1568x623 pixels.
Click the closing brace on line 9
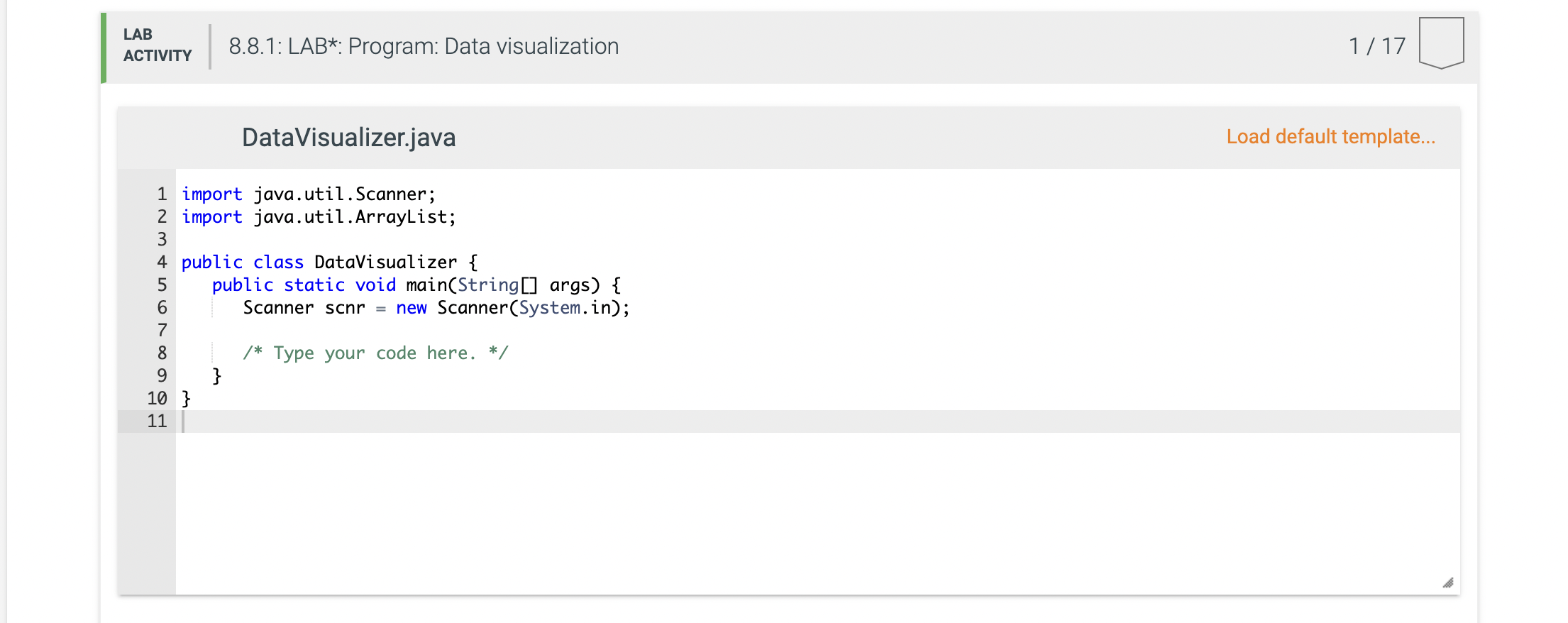[217, 375]
